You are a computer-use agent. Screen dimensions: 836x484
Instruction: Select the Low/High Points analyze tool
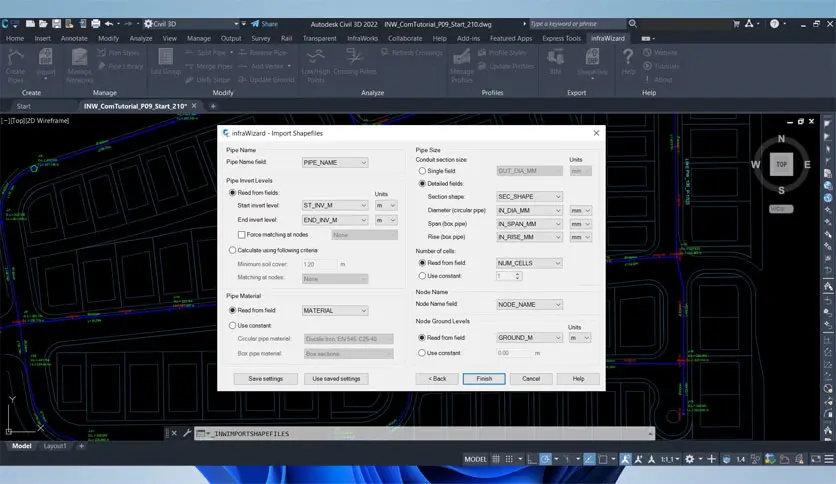coord(316,65)
